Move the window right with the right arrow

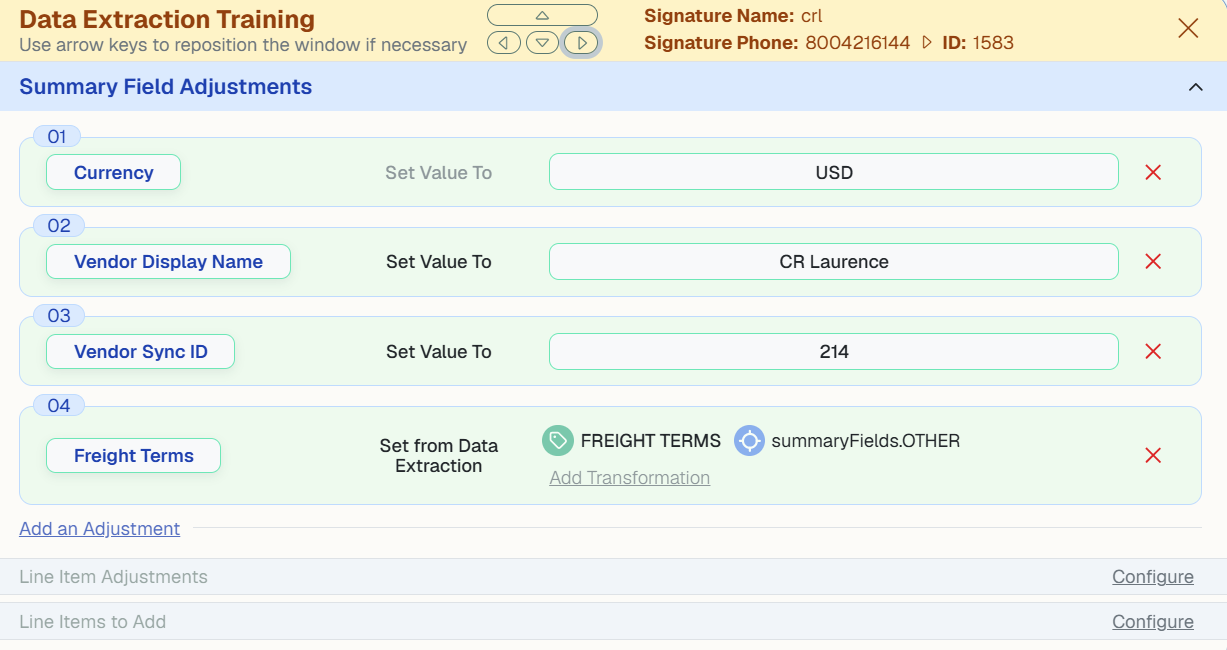(x=581, y=43)
